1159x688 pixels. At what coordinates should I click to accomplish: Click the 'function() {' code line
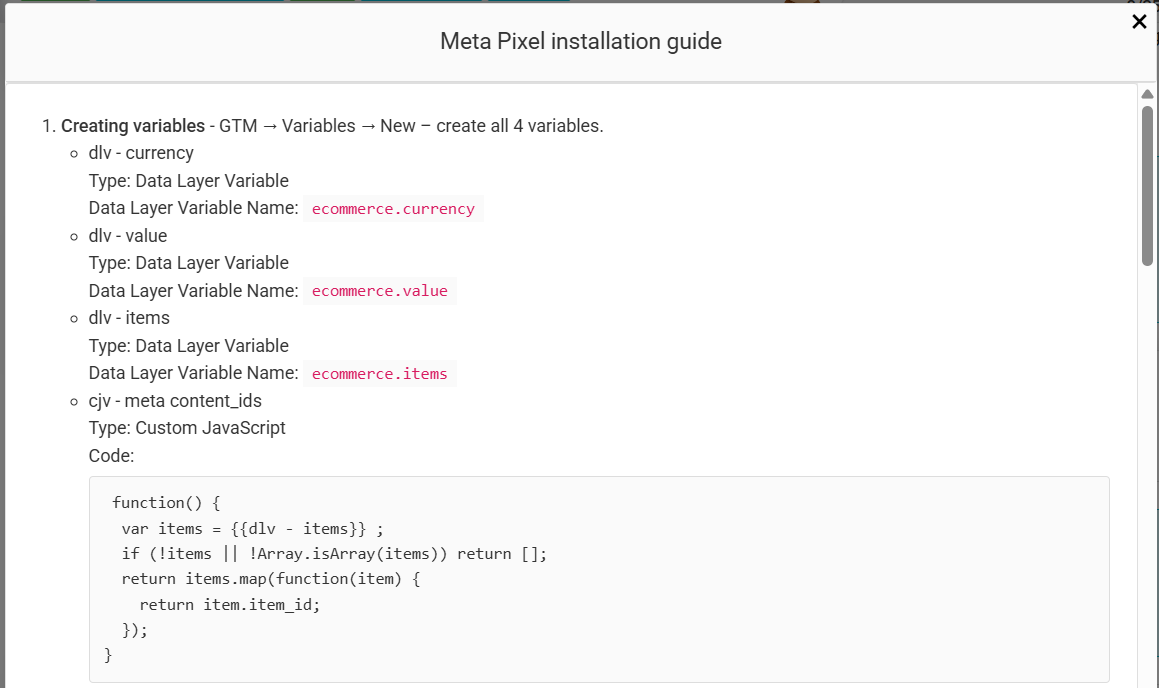click(166, 503)
